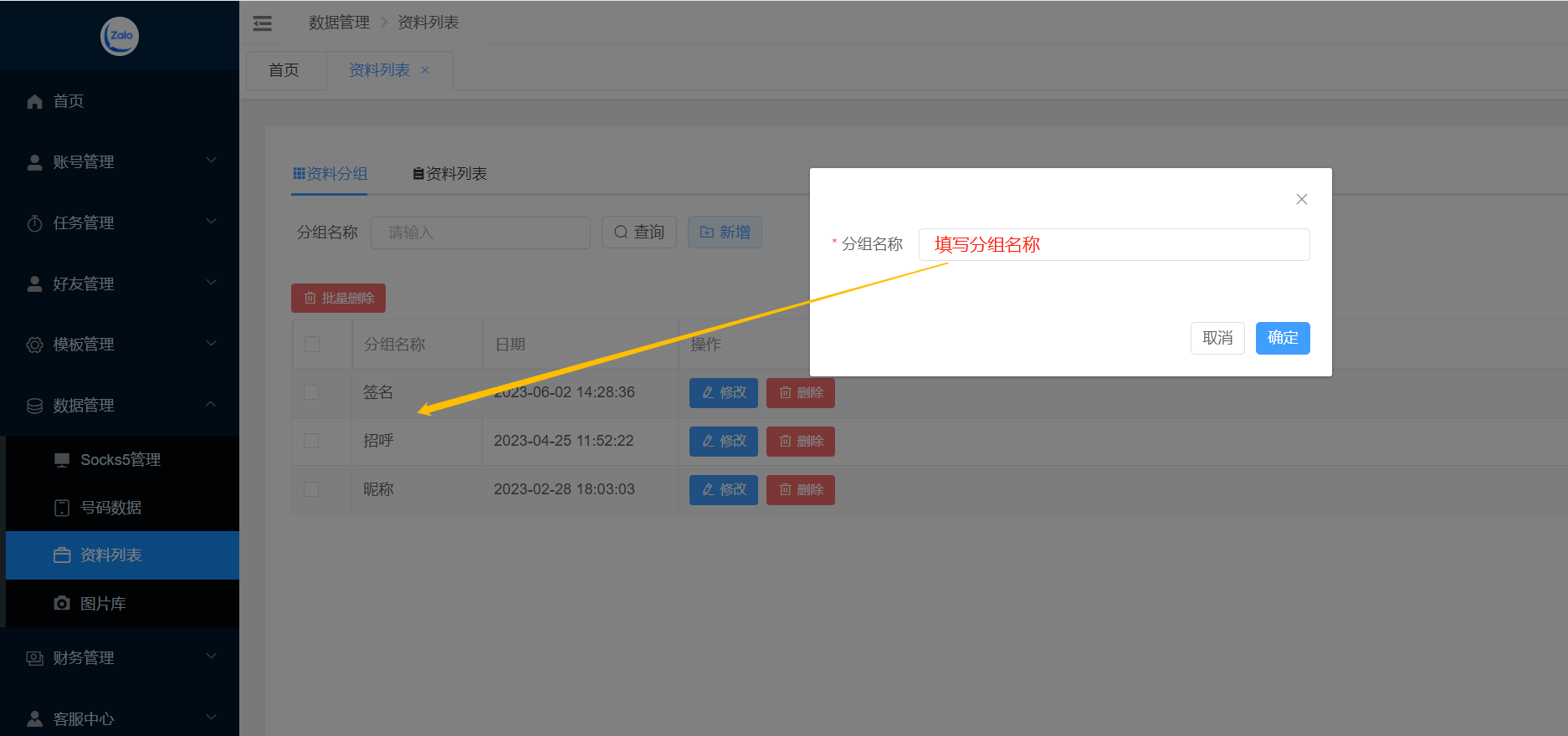1568x736 pixels.
Task: Click the Zalo logo icon
Action: pyautogui.click(x=120, y=36)
